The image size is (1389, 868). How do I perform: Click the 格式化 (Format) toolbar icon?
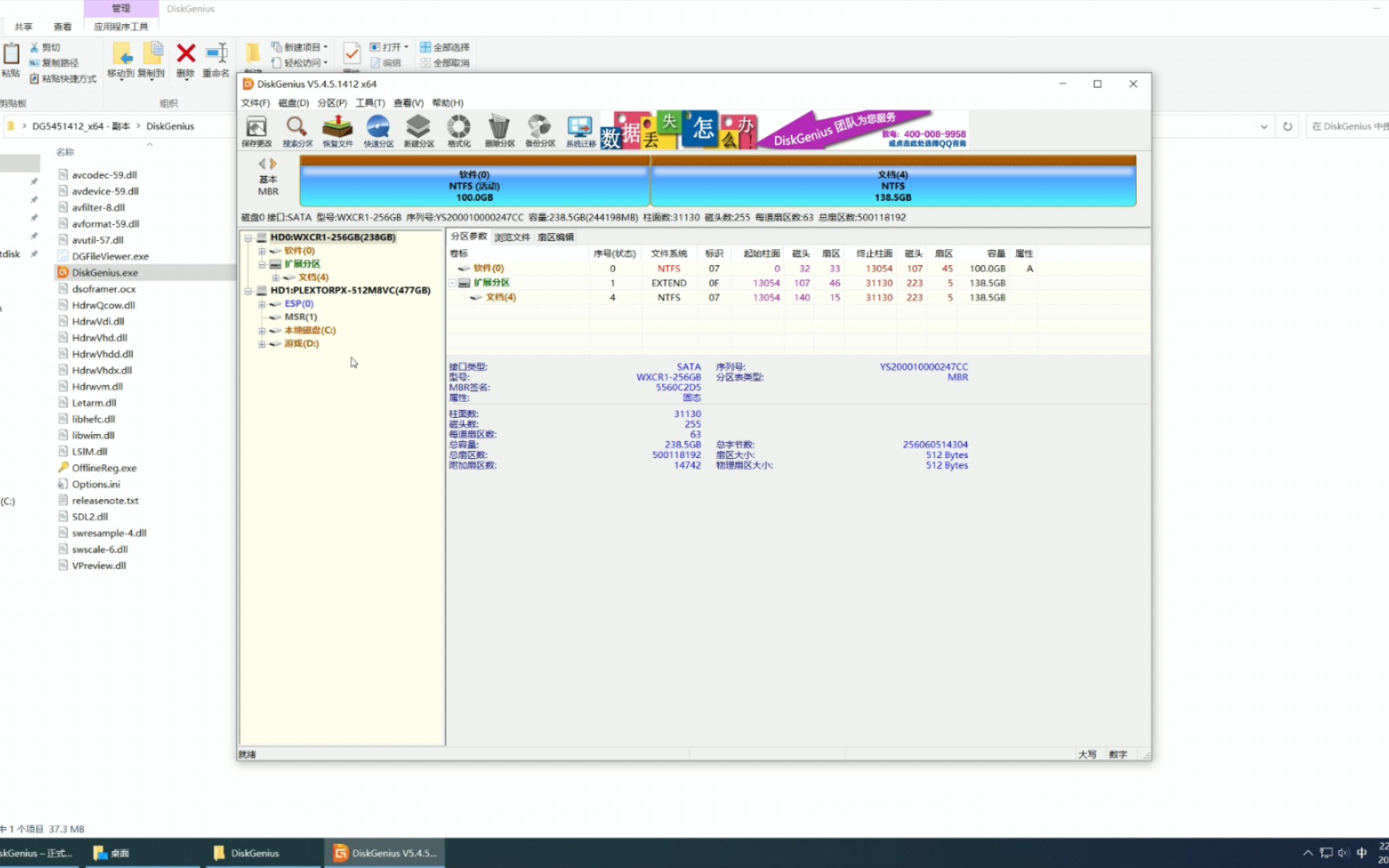(459, 130)
